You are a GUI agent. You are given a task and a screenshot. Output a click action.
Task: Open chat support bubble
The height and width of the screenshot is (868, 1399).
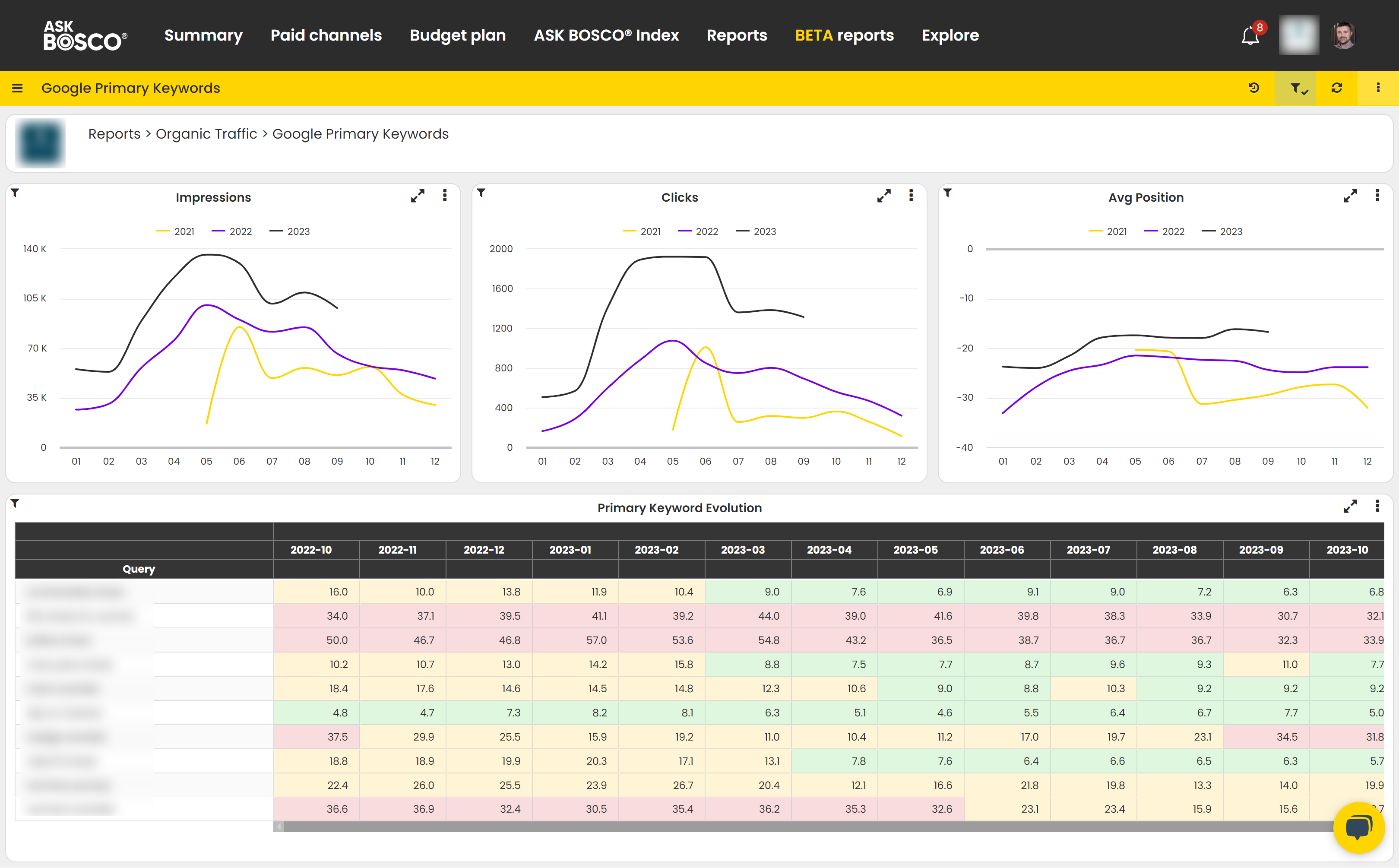1358,828
